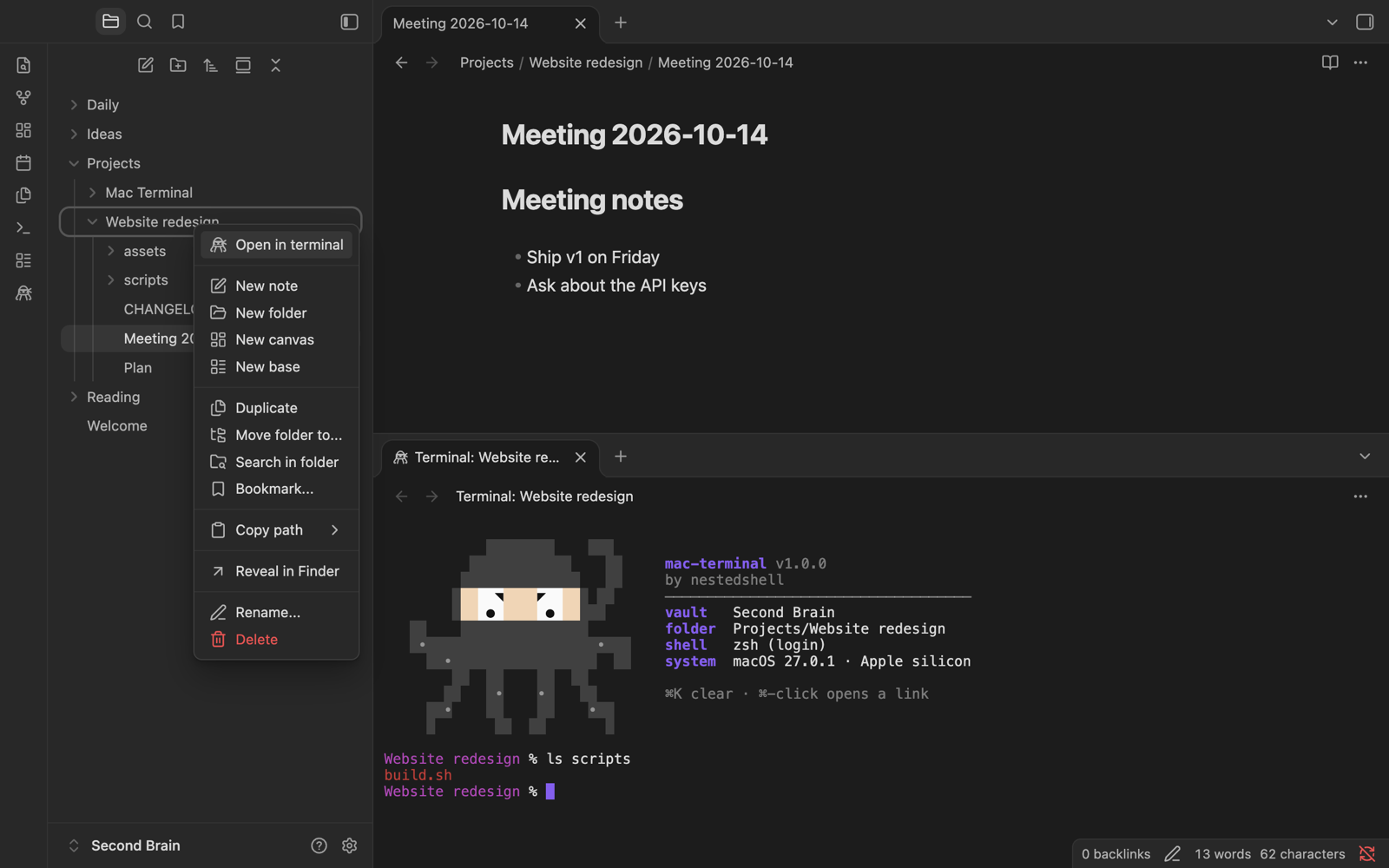Screen dimensions: 1389x868
Task: Toggle reading view book icon
Action: [1330, 62]
